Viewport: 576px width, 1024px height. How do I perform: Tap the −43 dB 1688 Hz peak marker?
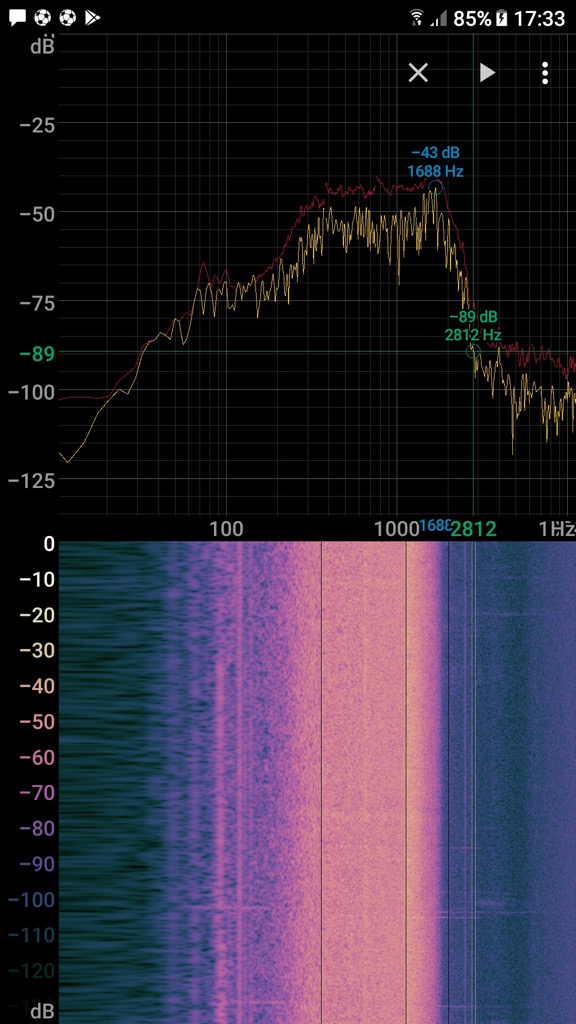436,163
